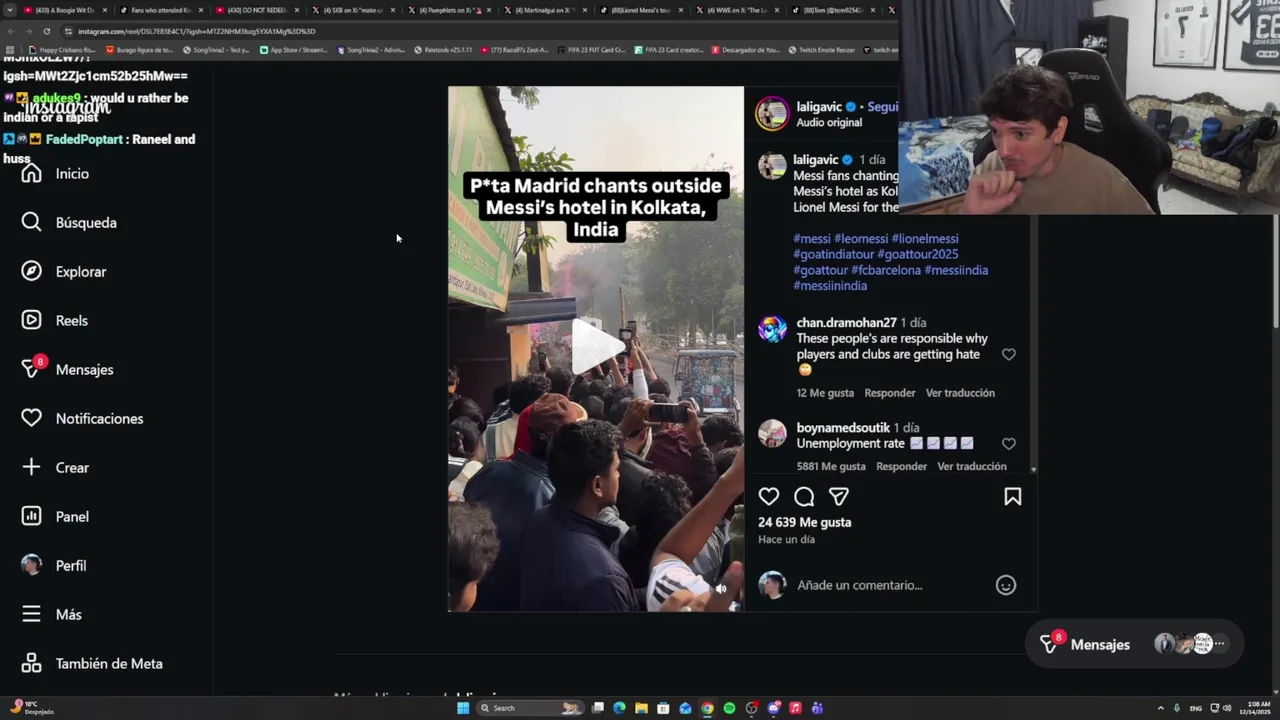The width and height of the screenshot is (1280, 720).
Task: Open boynamedsoutik's profile picture
Action: pyautogui.click(x=772, y=433)
